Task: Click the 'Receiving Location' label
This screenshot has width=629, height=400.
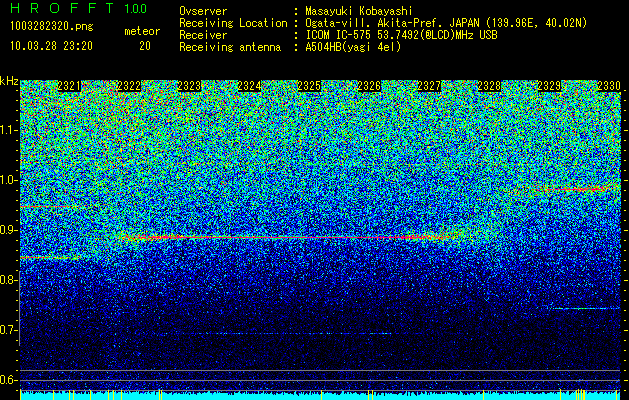Action: (233, 23)
